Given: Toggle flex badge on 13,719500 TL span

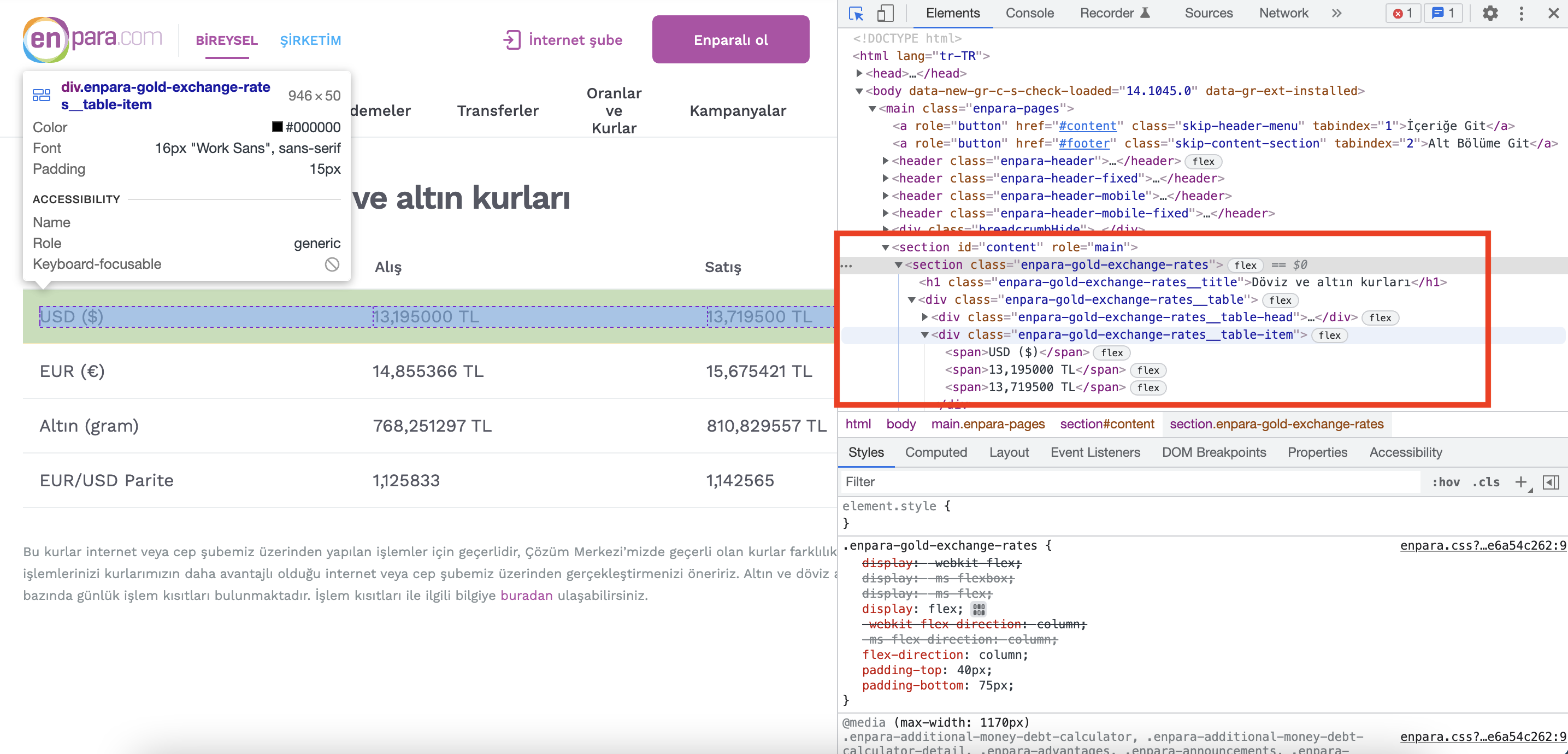Looking at the screenshot, I should (x=1148, y=388).
